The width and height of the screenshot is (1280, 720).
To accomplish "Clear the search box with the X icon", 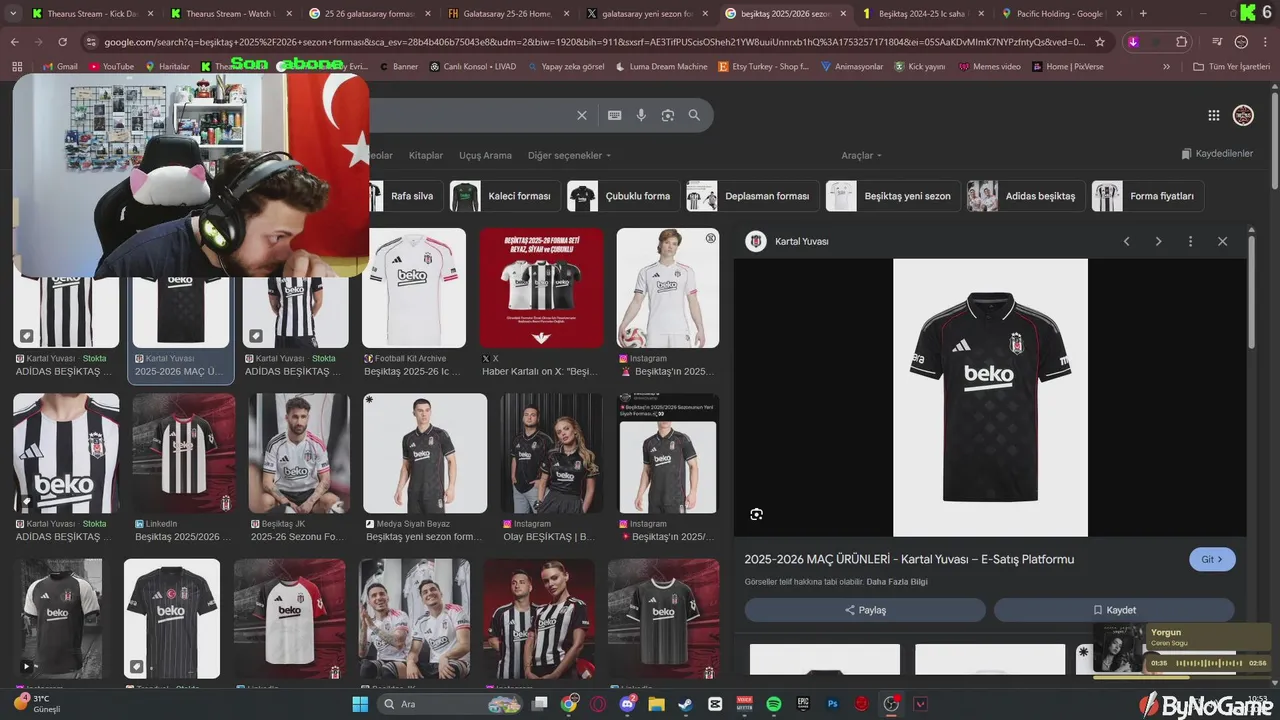I will coord(582,115).
